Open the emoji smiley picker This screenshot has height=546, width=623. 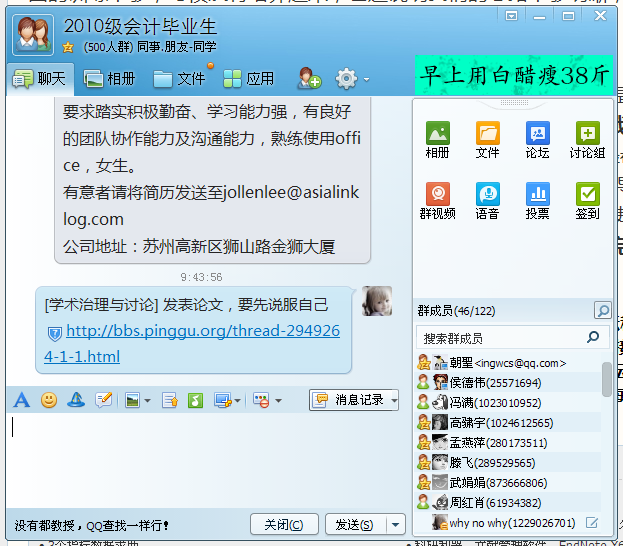(49, 400)
